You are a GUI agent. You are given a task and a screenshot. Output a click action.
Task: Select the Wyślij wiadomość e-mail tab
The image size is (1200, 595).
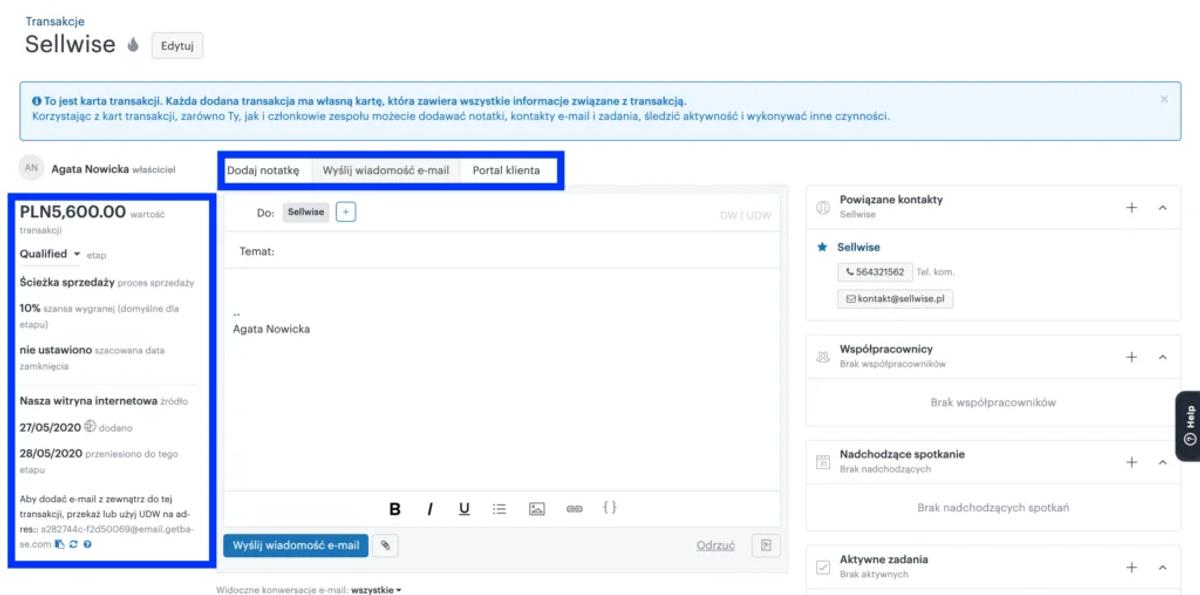tap(386, 170)
